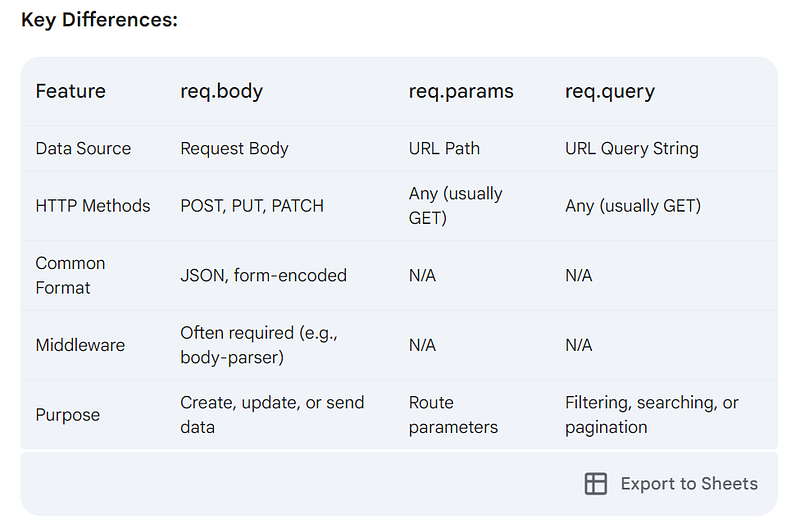The height and width of the screenshot is (529, 800).
Task: Click the Export to Sheets table icon
Action: click(x=595, y=483)
